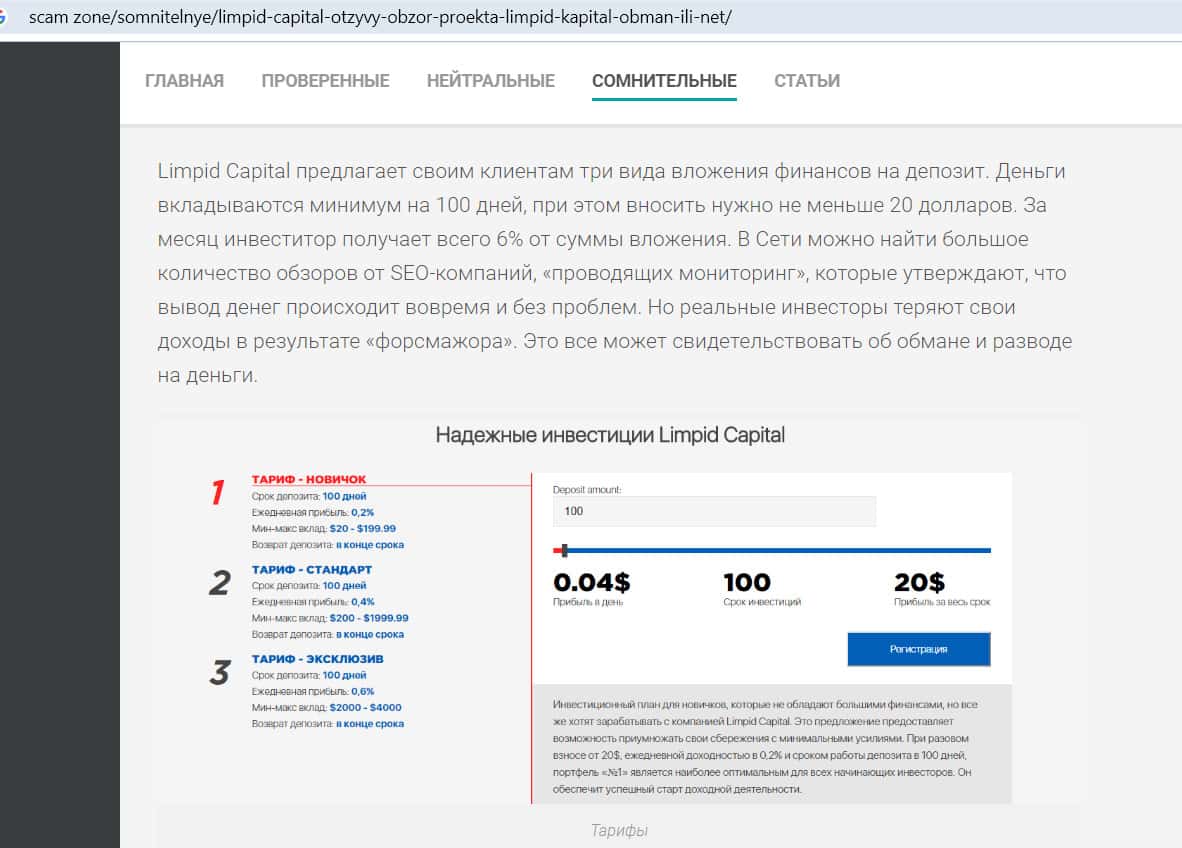Select ТАРИФ - СТАНДАРТ heading
Screen dimensions: 1182x848
pyautogui.click(x=311, y=570)
